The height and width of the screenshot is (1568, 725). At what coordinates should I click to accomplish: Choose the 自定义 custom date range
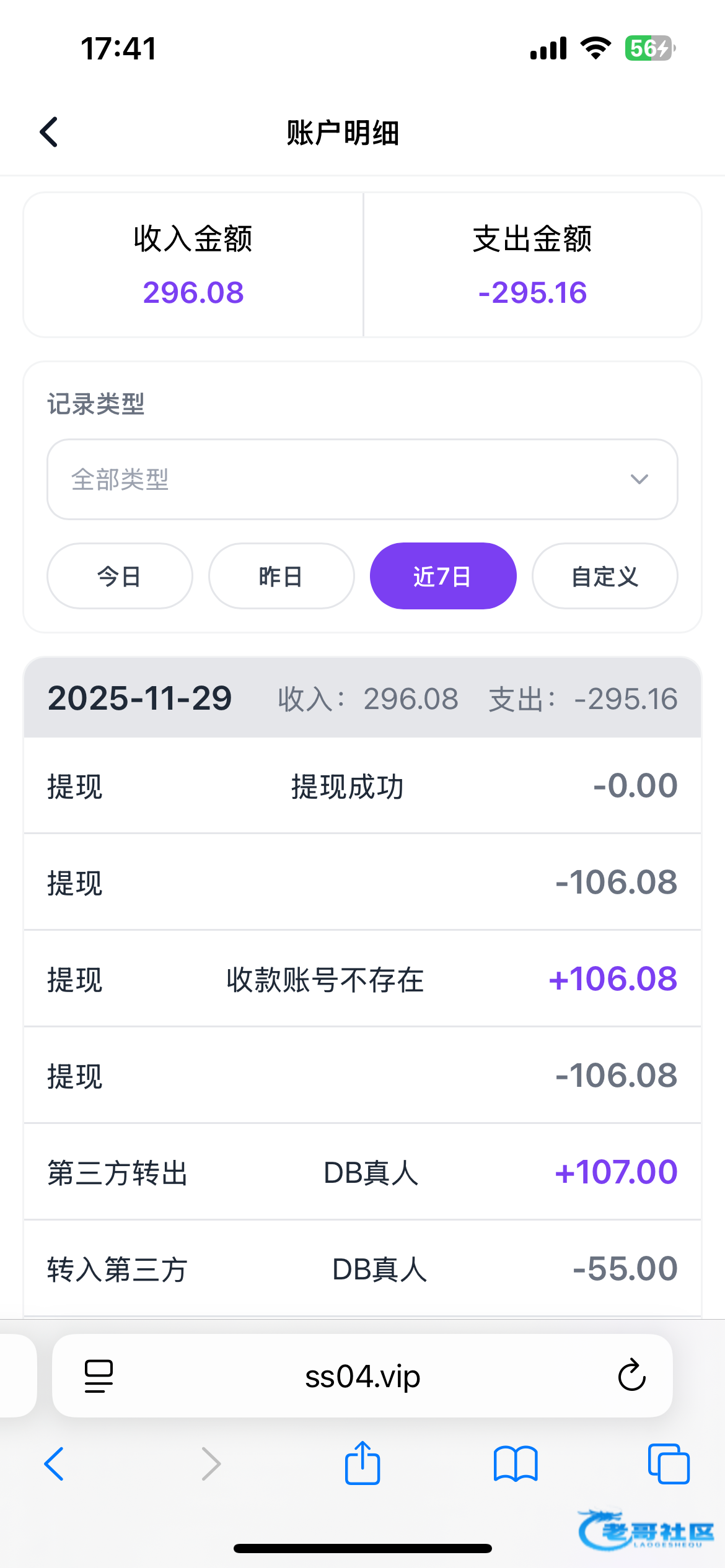[x=605, y=577]
